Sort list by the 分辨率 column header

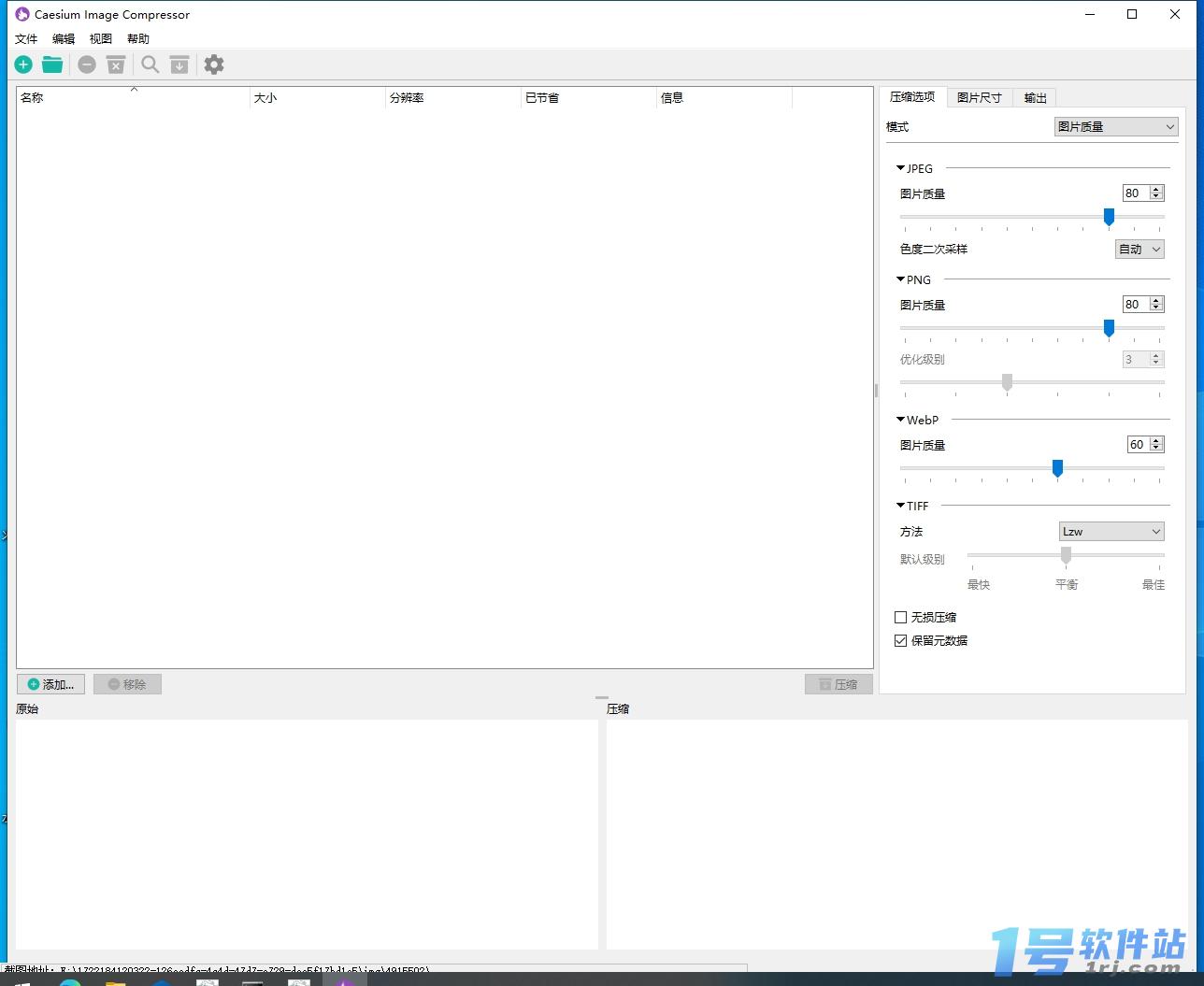pyautogui.click(x=453, y=97)
